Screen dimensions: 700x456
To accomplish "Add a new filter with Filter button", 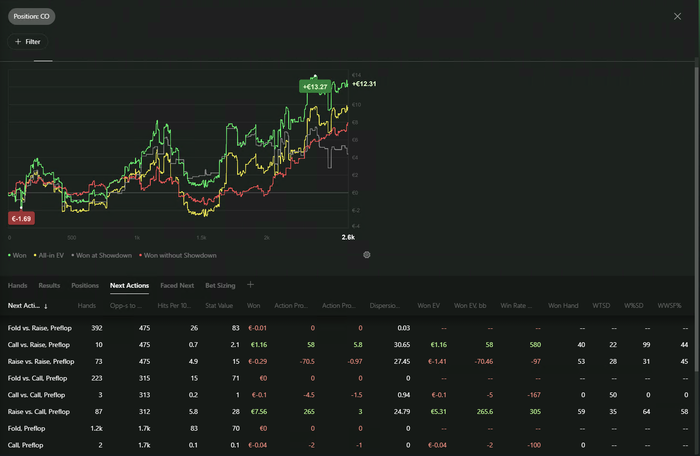I will coord(28,42).
